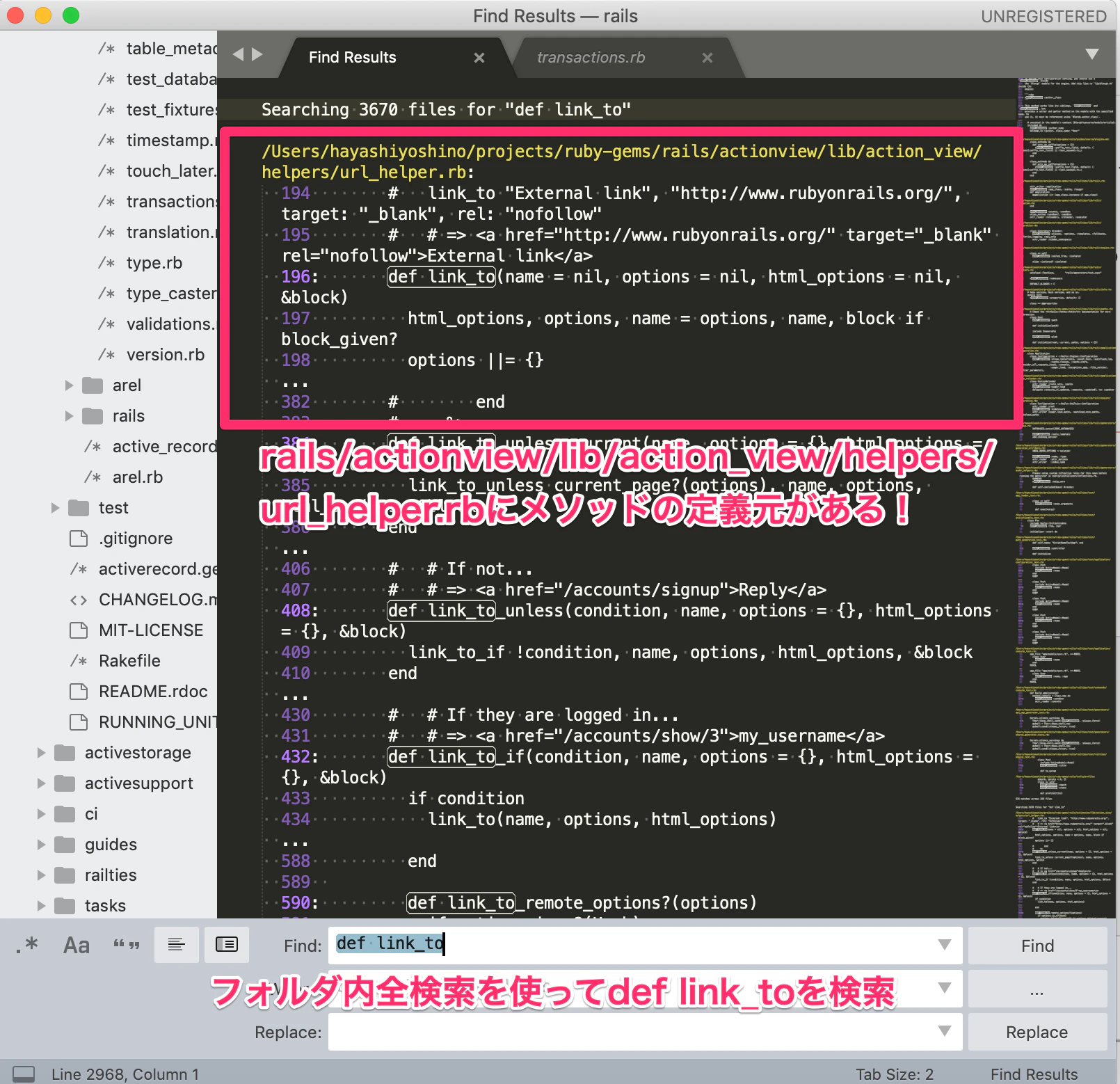Change Tab Size: 2 setting
The image size is (1120, 1084).
coord(895,1074)
